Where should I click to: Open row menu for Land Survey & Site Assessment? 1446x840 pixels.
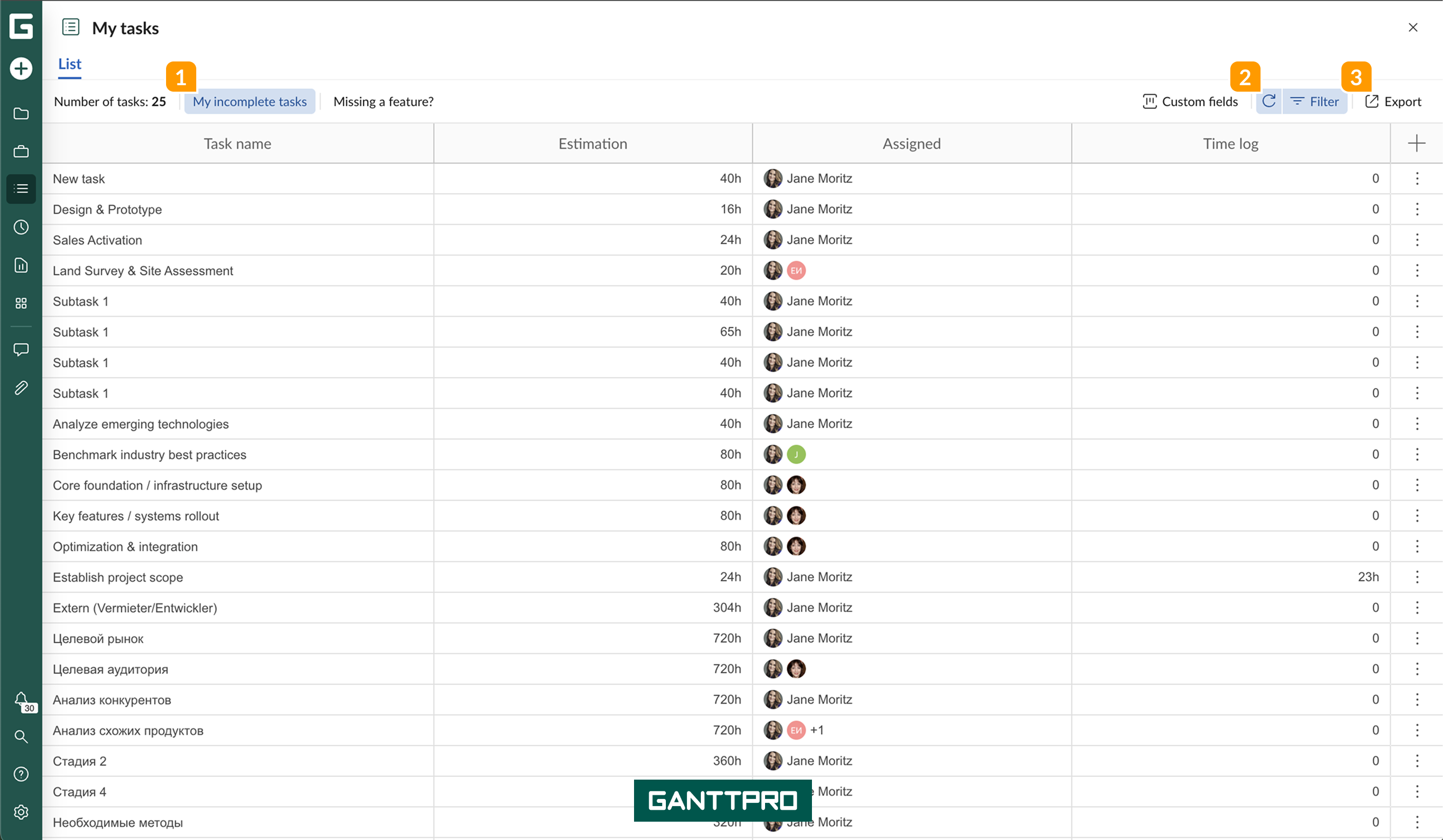click(1417, 270)
